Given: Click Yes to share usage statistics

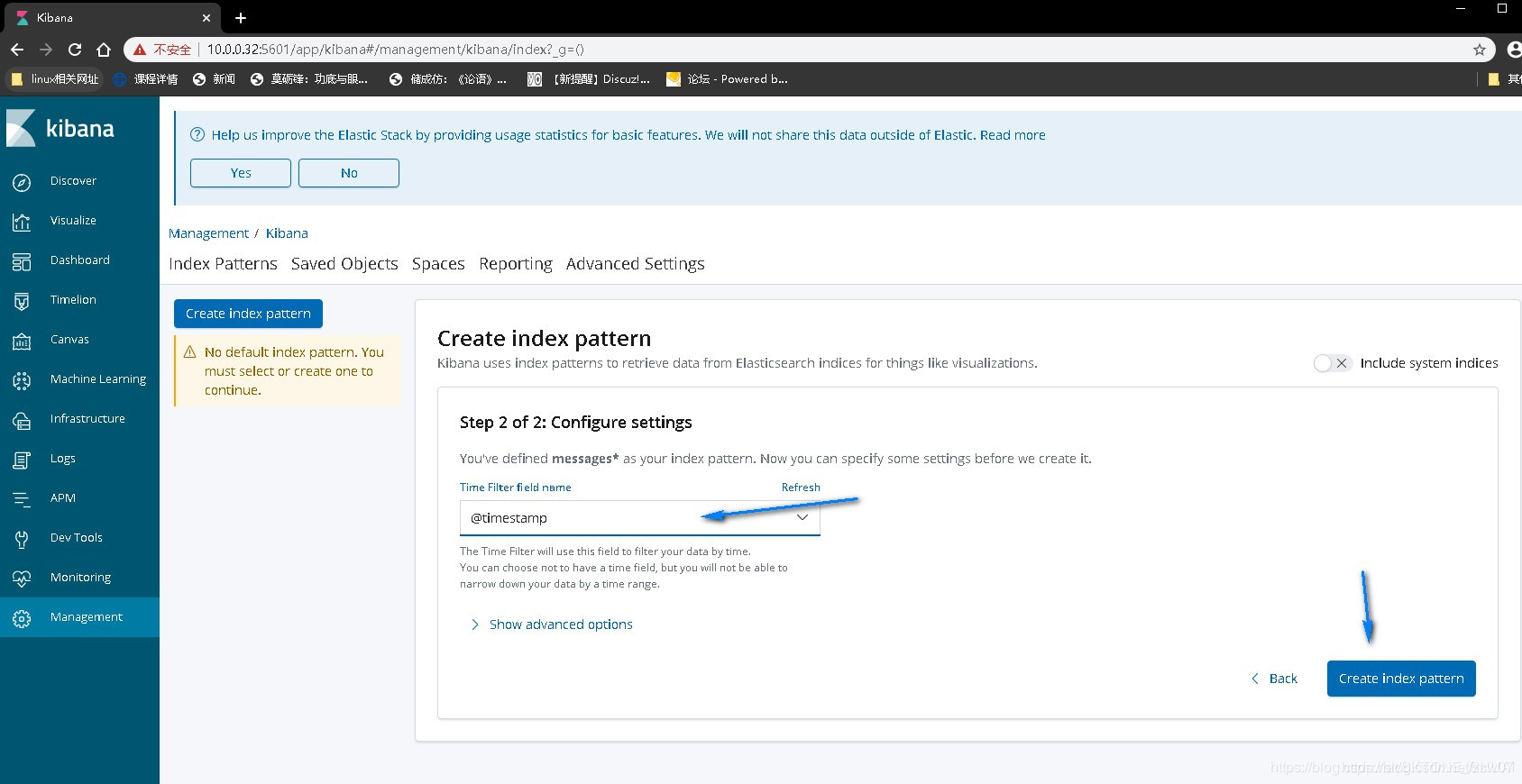Looking at the screenshot, I should click(241, 173).
